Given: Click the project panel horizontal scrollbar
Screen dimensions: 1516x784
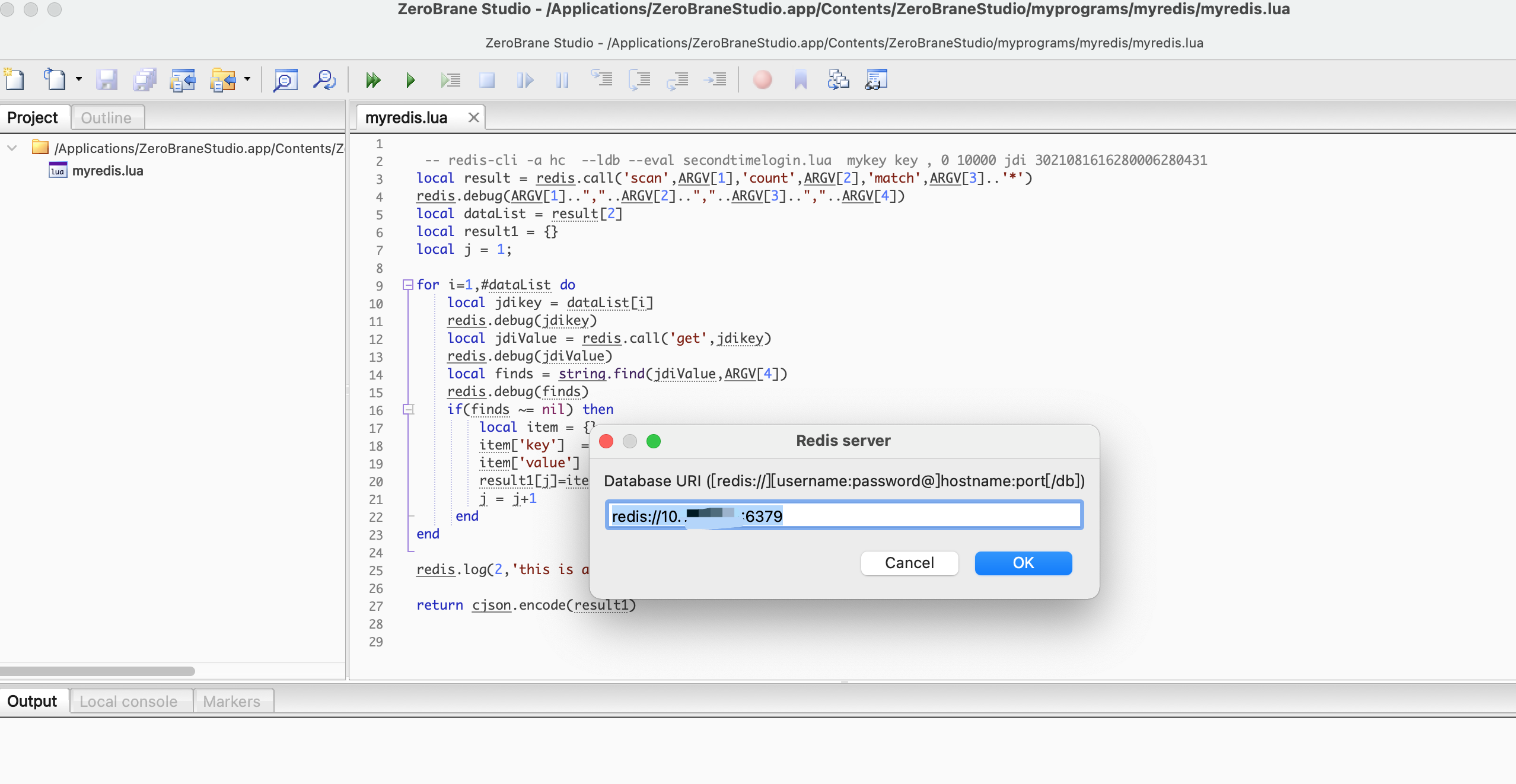Looking at the screenshot, I should [97, 671].
